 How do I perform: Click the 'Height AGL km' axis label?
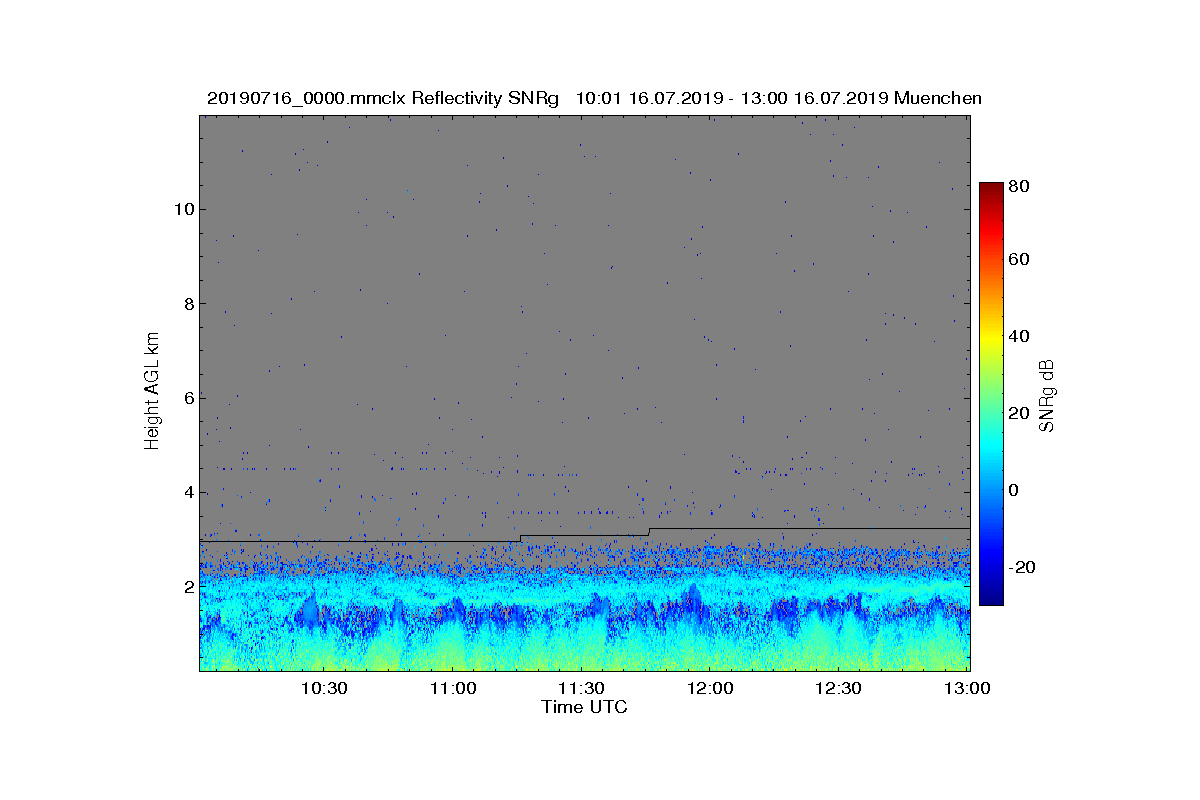tap(152, 391)
